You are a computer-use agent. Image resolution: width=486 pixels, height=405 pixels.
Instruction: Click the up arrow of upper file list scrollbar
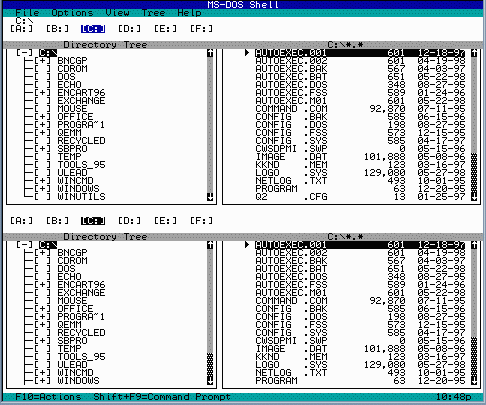474,53
